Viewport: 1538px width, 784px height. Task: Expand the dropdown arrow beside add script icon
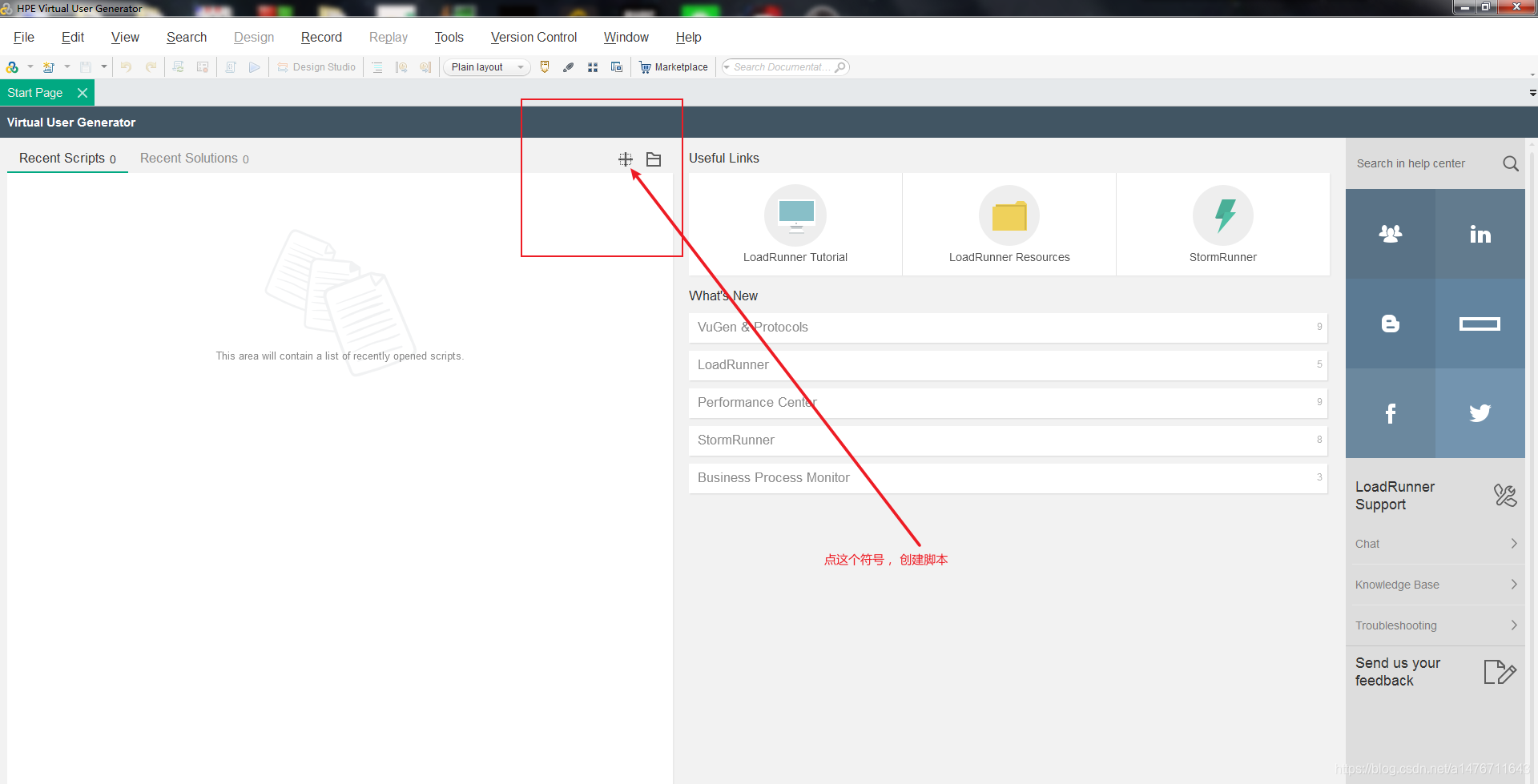[67, 66]
